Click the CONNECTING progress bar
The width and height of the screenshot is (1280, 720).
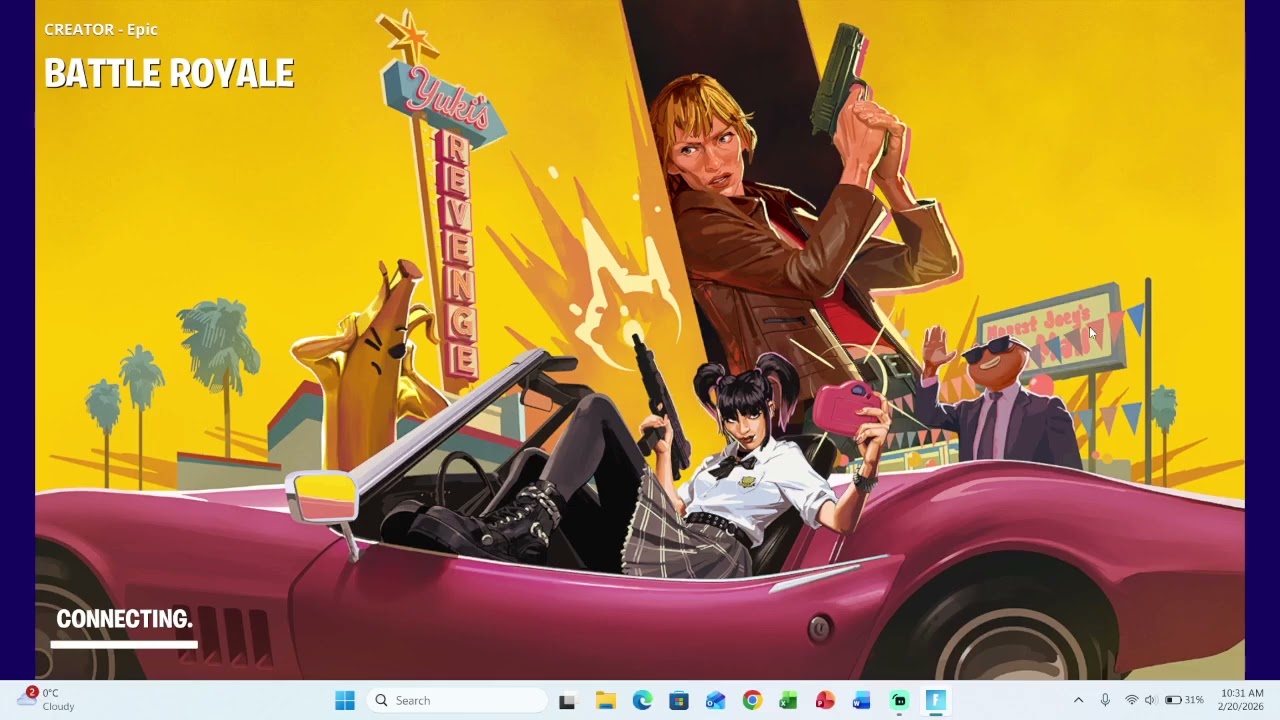pyautogui.click(x=124, y=645)
